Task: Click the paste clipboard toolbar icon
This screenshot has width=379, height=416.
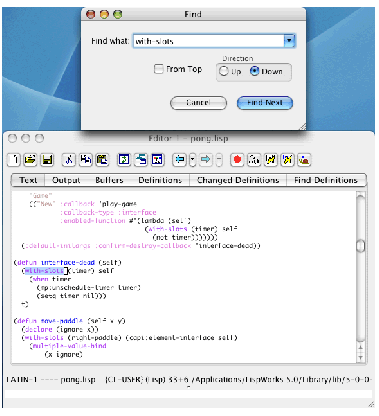Action: pyautogui.click(x=102, y=160)
